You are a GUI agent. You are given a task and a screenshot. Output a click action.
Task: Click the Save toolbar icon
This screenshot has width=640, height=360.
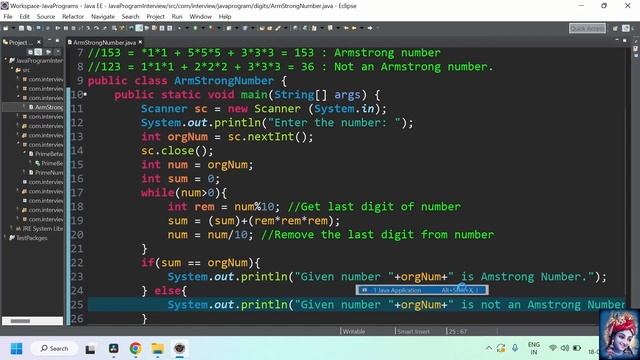(21, 28)
